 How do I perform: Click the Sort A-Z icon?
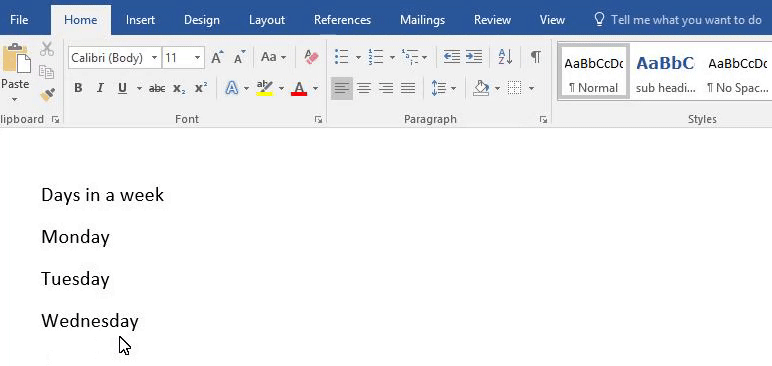[505, 57]
